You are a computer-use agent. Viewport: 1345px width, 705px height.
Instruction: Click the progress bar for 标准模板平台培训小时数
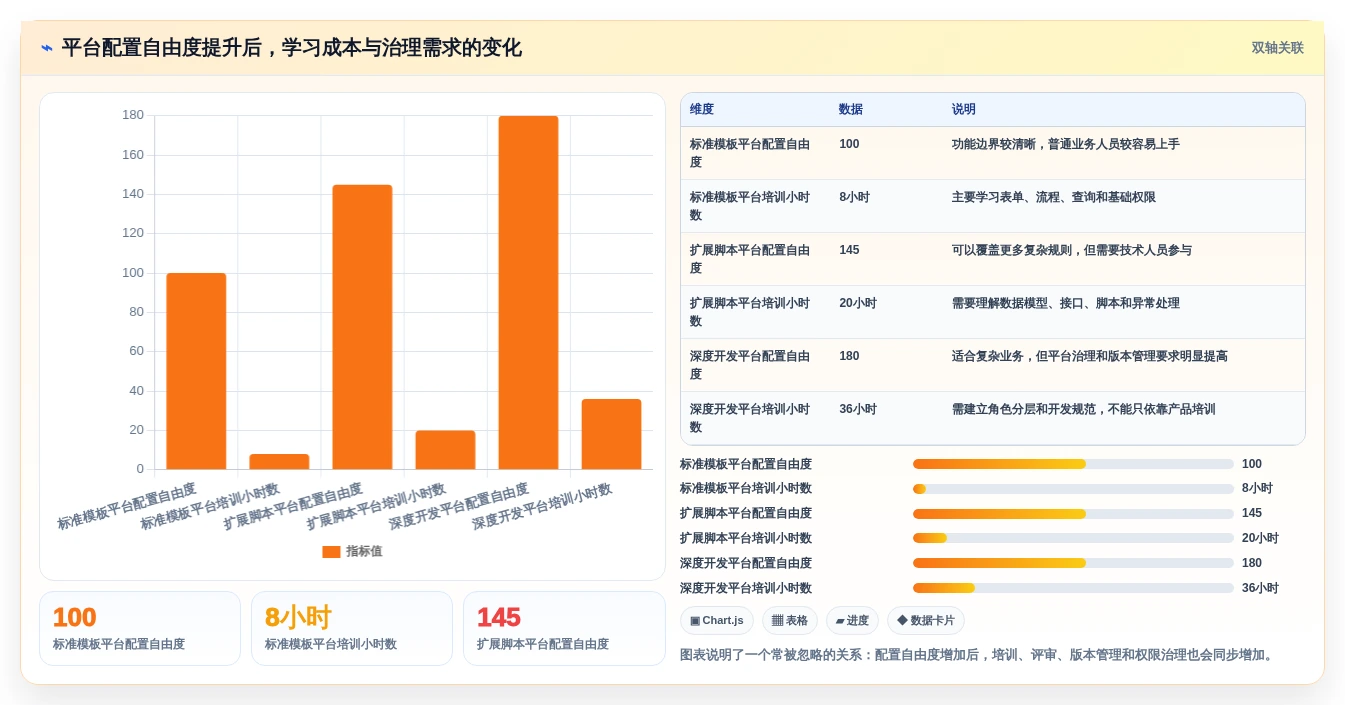click(x=1073, y=489)
